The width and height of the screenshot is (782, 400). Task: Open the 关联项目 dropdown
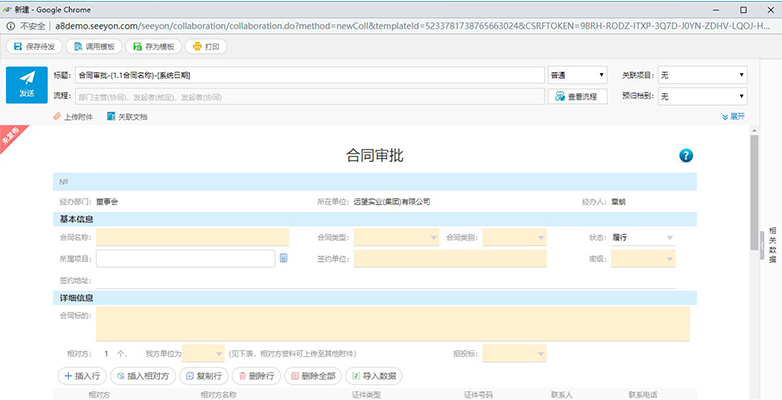point(702,75)
